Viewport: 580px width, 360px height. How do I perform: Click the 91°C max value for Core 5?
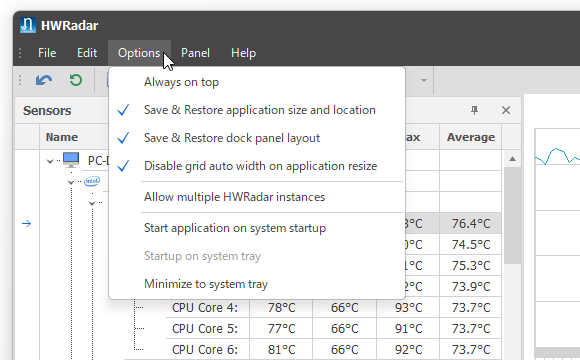(408, 329)
